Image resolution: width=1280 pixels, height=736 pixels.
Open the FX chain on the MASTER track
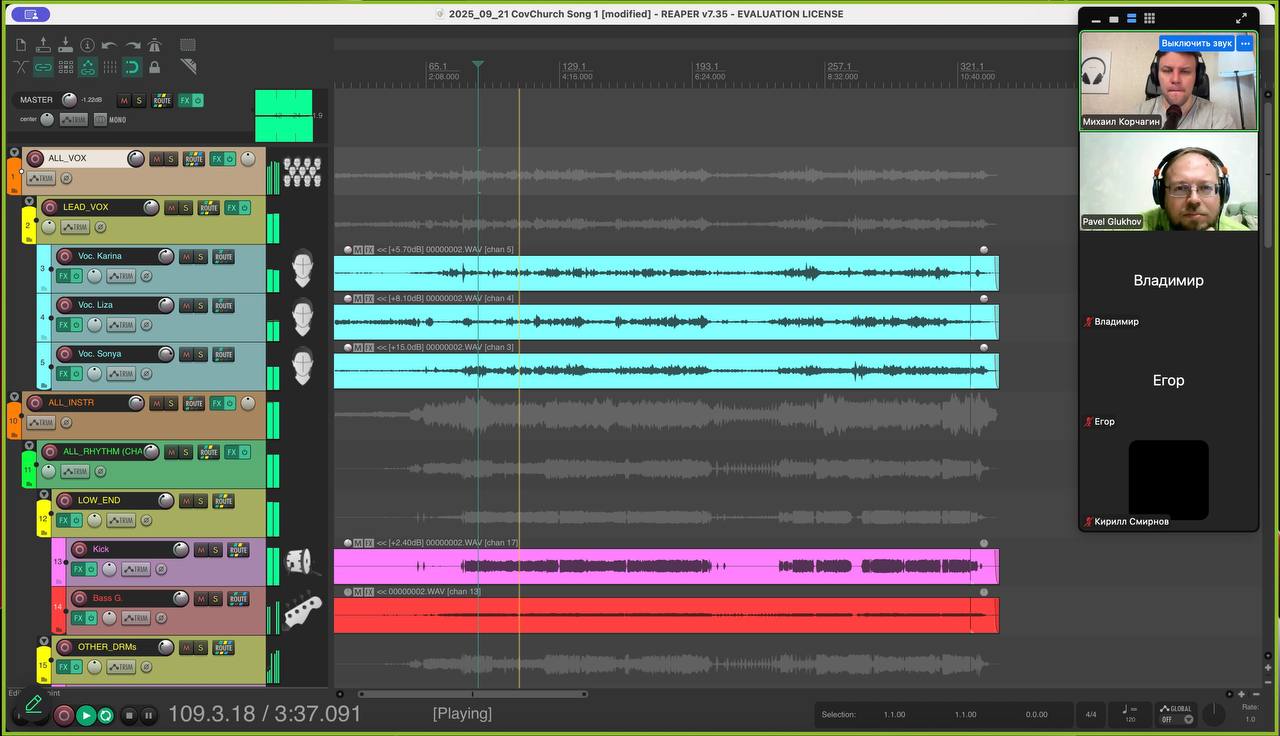pyautogui.click(x=185, y=100)
